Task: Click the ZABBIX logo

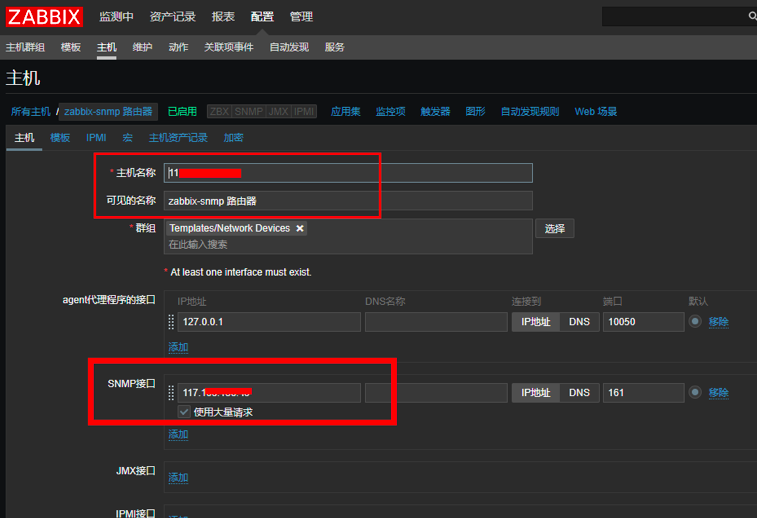Action: pos(44,17)
